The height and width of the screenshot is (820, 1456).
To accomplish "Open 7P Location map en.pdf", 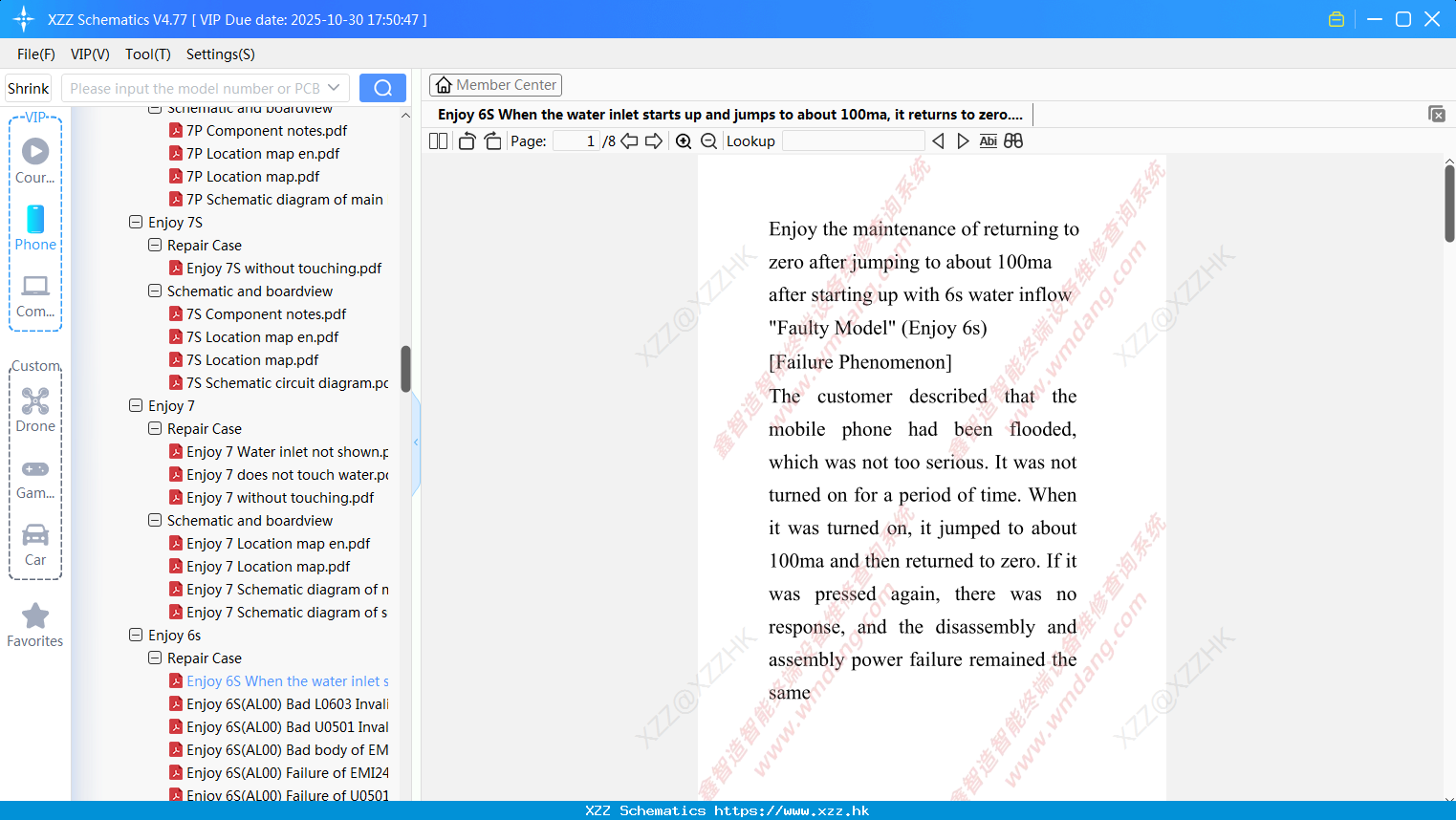I will [x=263, y=153].
